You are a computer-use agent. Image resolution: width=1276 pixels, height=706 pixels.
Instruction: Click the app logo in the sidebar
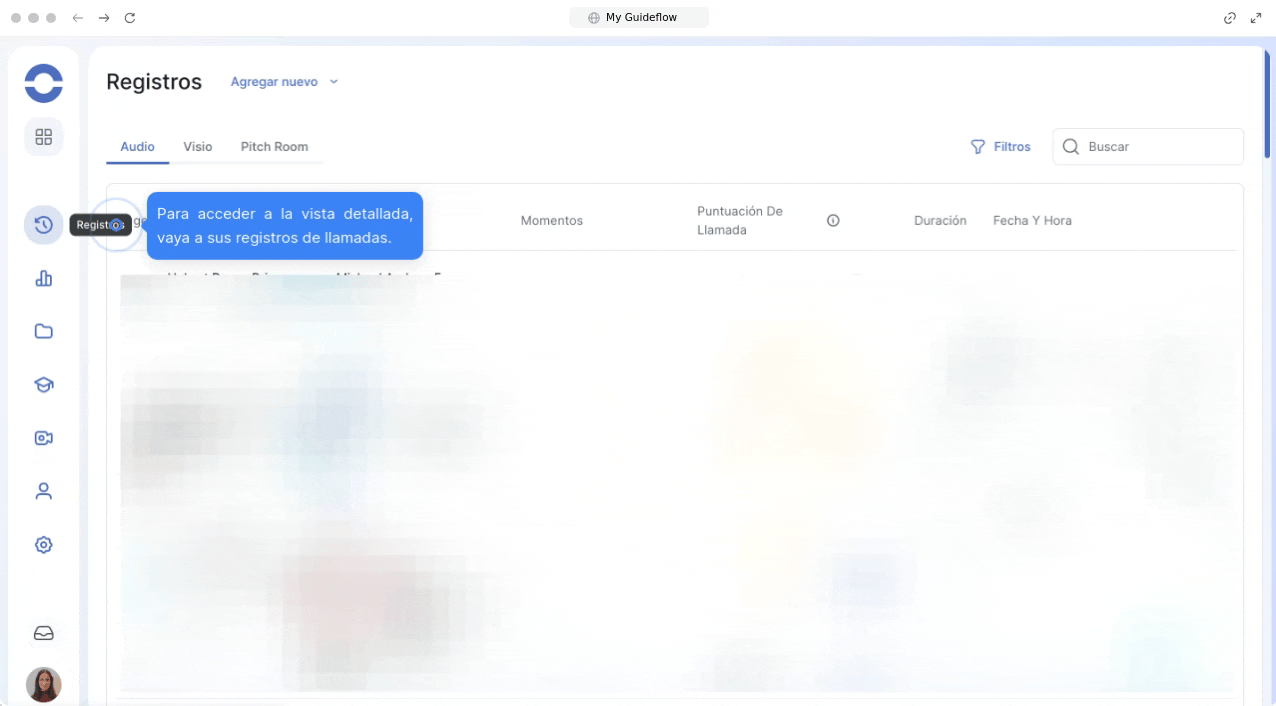(44, 83)
